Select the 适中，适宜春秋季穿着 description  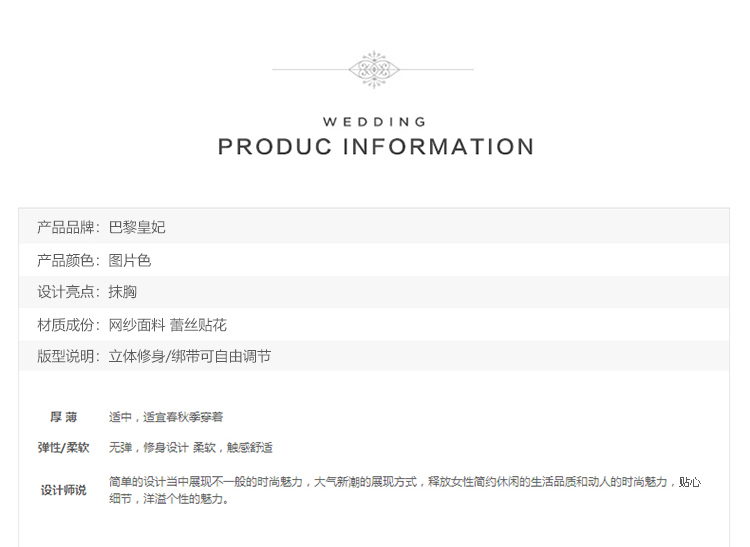tap(165, 417)
